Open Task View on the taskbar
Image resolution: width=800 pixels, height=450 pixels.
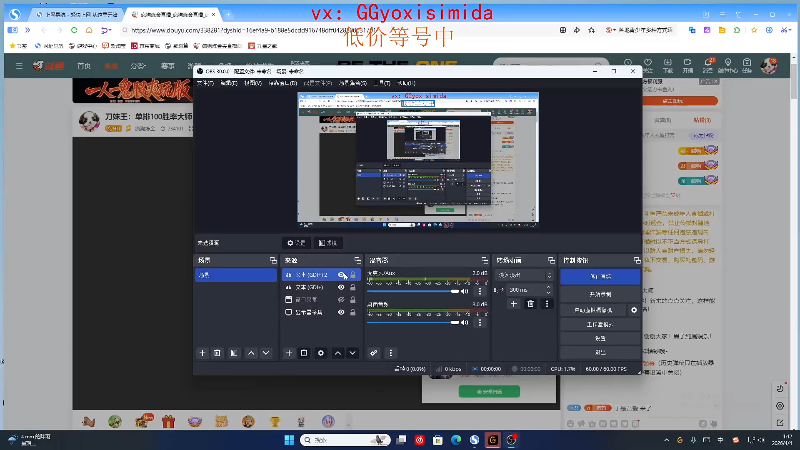(x=402, y=440)
